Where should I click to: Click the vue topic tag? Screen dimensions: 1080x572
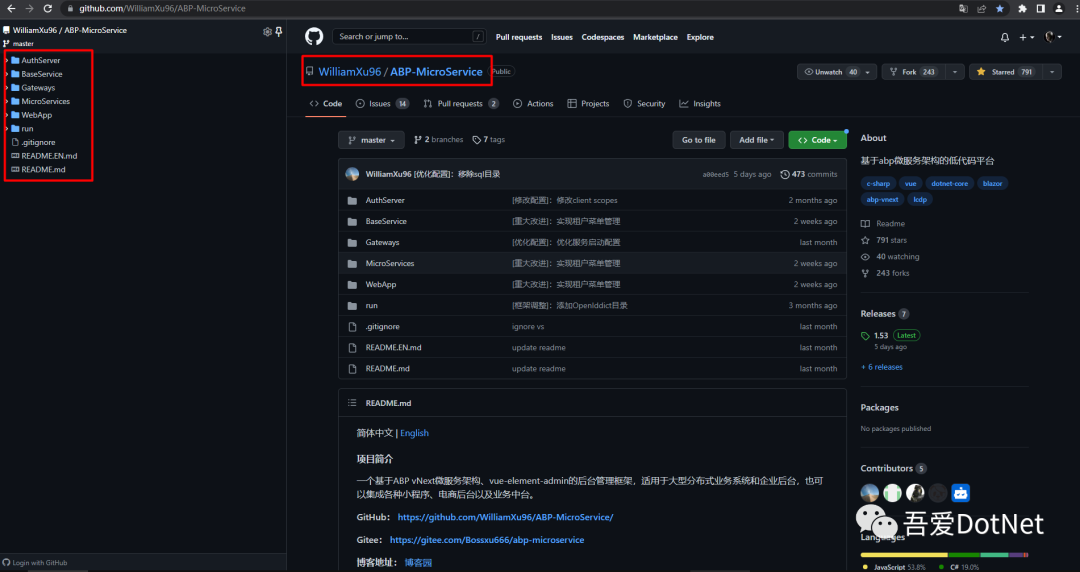click(x=911, y=183)
